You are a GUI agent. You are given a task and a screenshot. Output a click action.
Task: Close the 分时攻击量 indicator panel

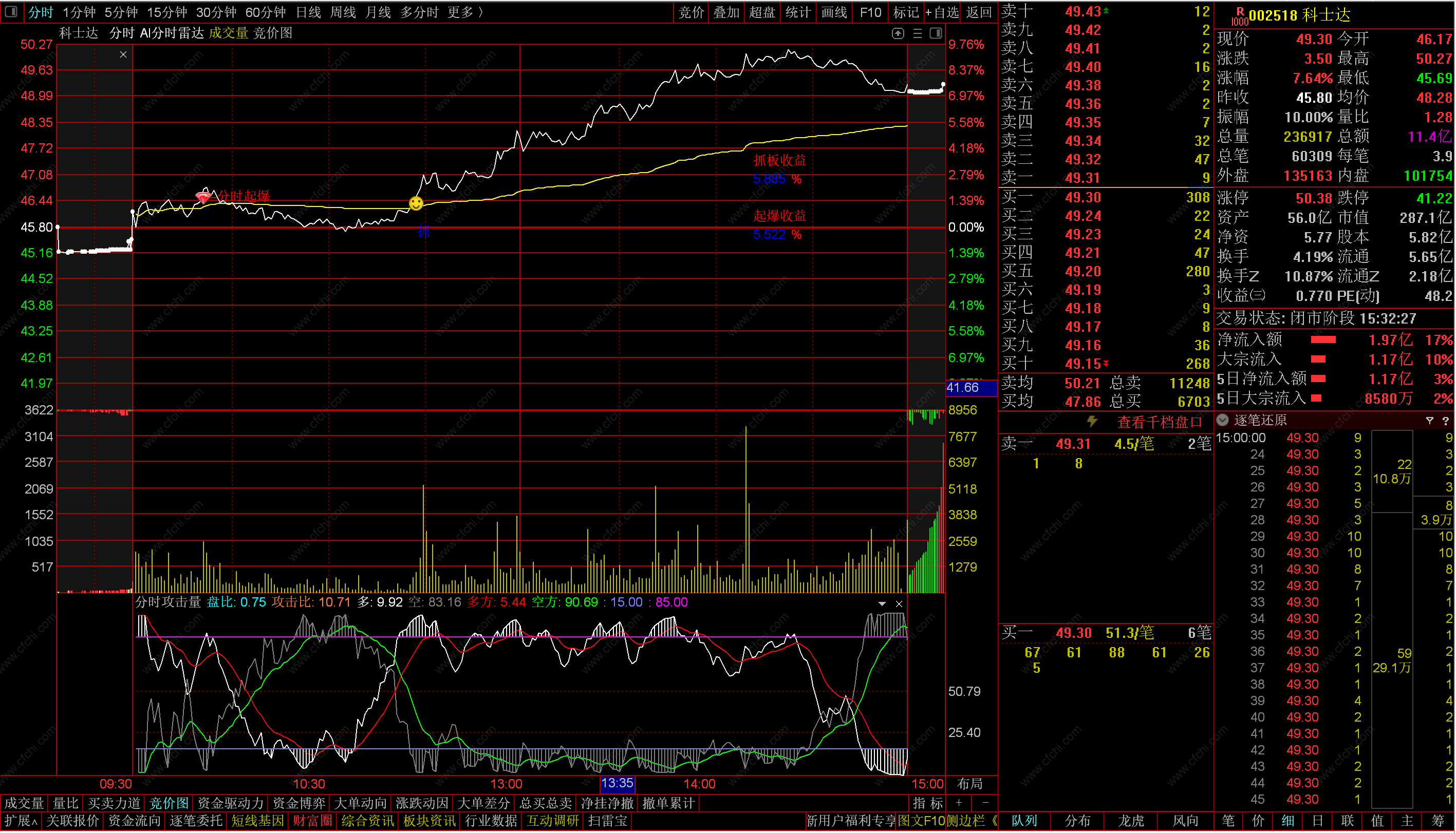(899, 603)
